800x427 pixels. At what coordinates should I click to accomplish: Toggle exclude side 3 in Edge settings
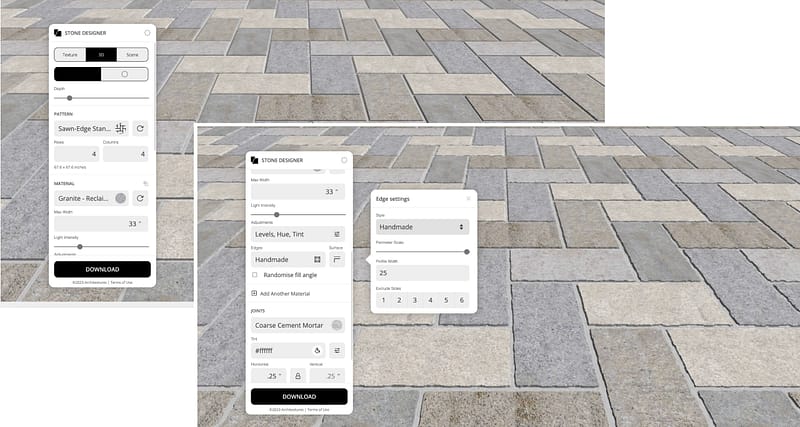(x=414, y=300)
